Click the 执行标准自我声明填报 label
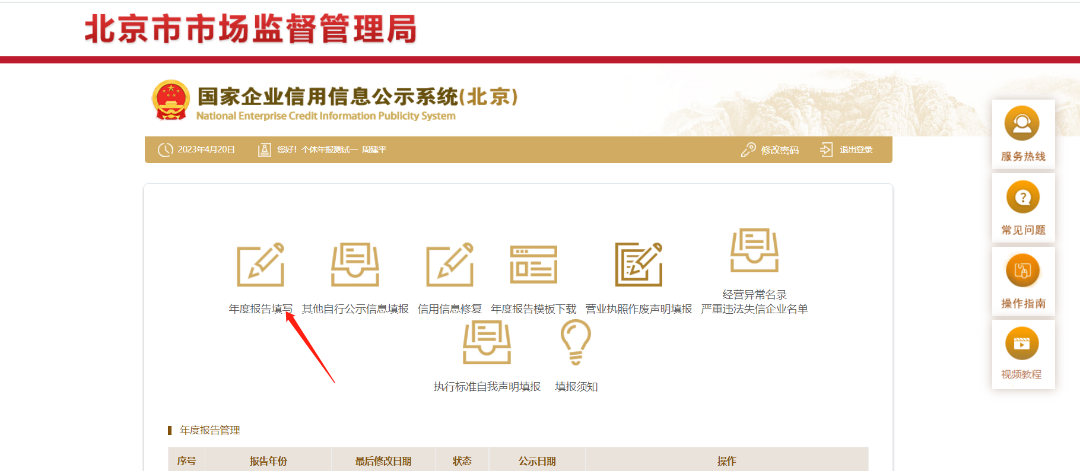This screenshot has height=471, width=1080. [x=487, y=387]
